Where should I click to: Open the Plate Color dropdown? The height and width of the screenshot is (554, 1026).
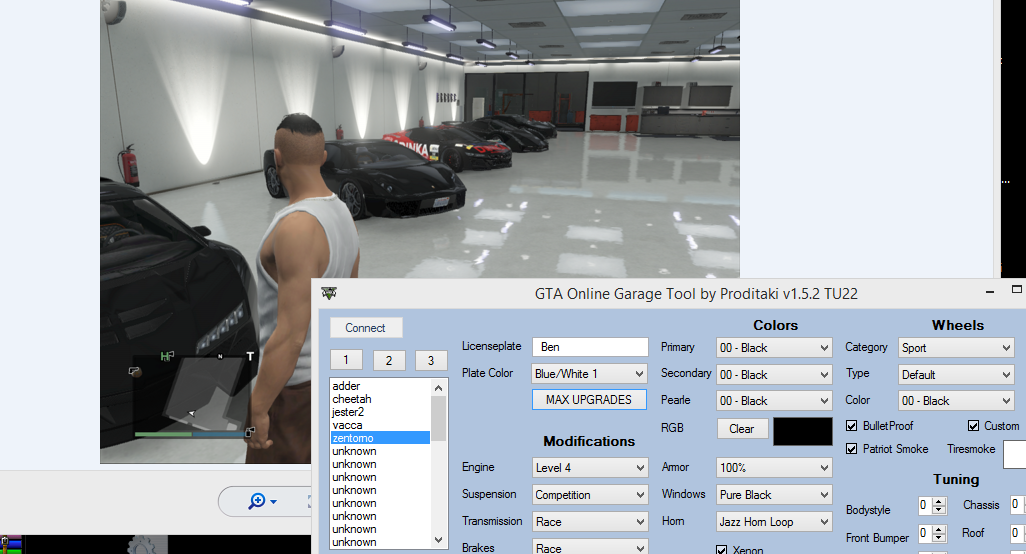coord(590,373)
